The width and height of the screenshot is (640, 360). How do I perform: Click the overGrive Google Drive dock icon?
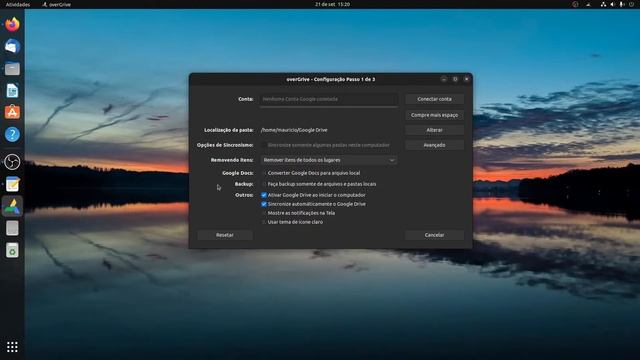pos(12,206)
